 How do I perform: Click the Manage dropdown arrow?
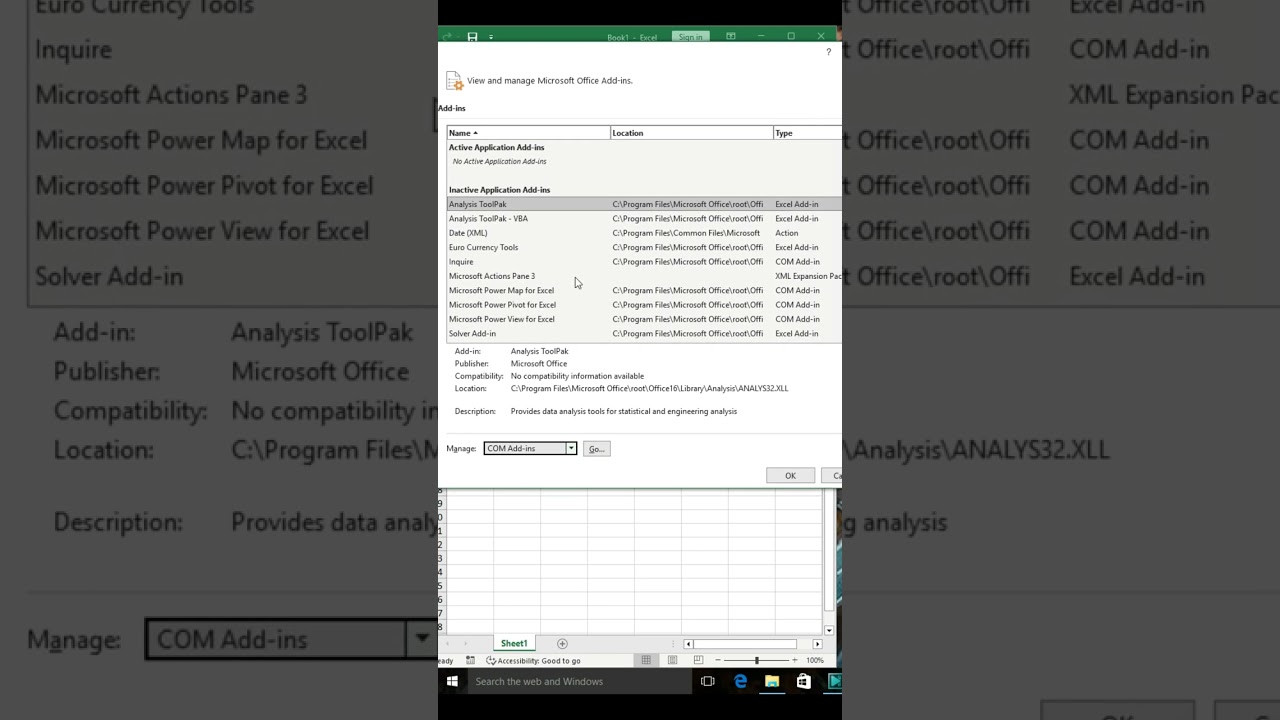click(571, 448)
